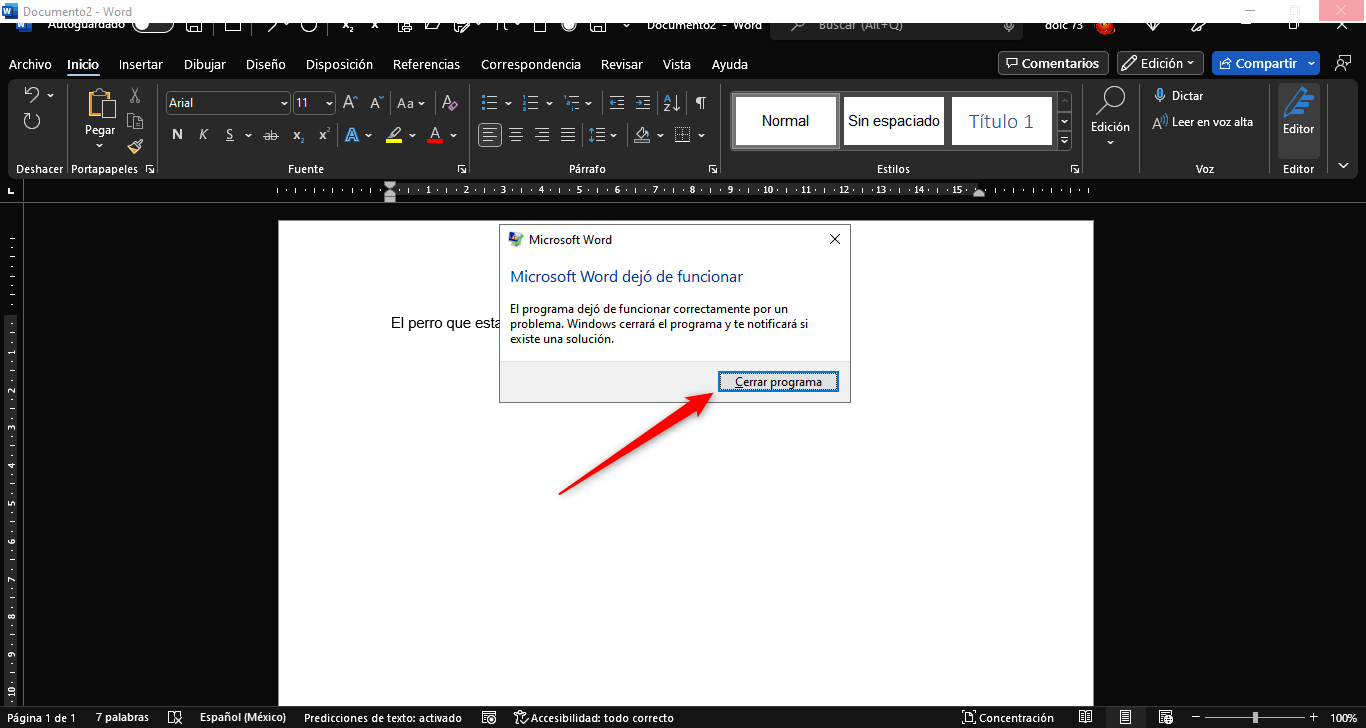
Task: Click the borders icon
Action: point(683,135)
